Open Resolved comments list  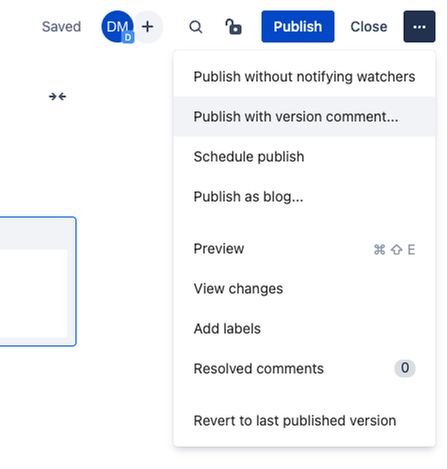[304, 369]
